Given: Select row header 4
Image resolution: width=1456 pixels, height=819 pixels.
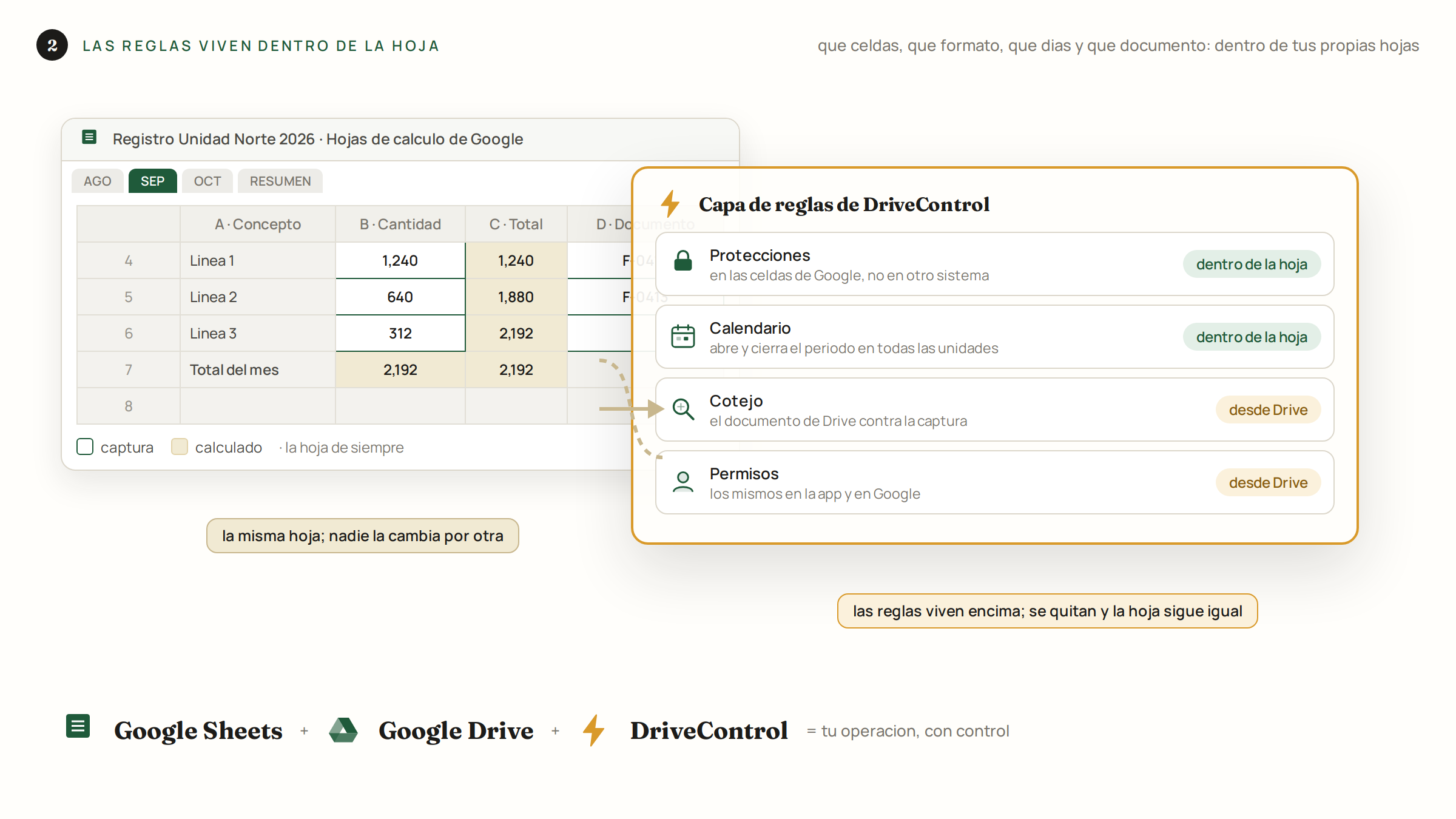Looking at the screenshot, I should tap(129, 260).
